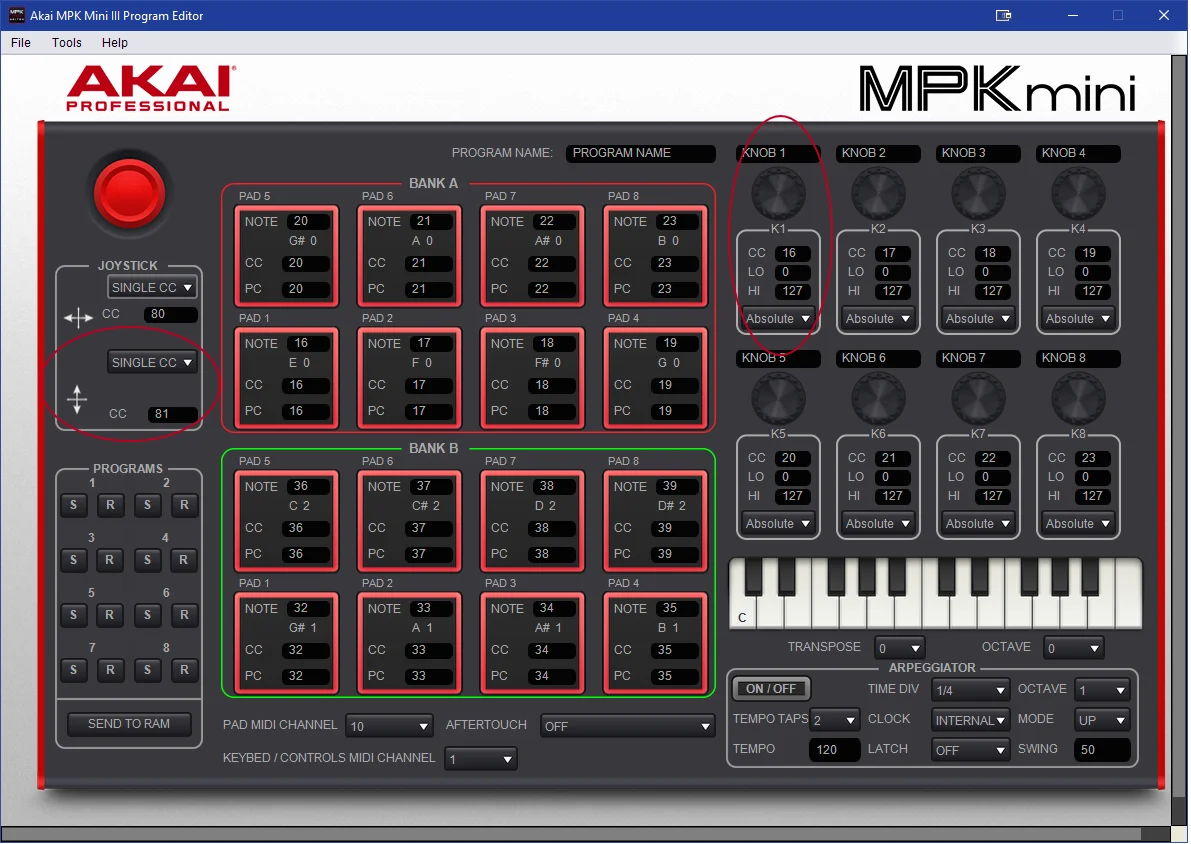This screenshot has width=1191, height=844.
Task: Toggle the arpeggiator ON / OFF button
Action: (771, 689)
